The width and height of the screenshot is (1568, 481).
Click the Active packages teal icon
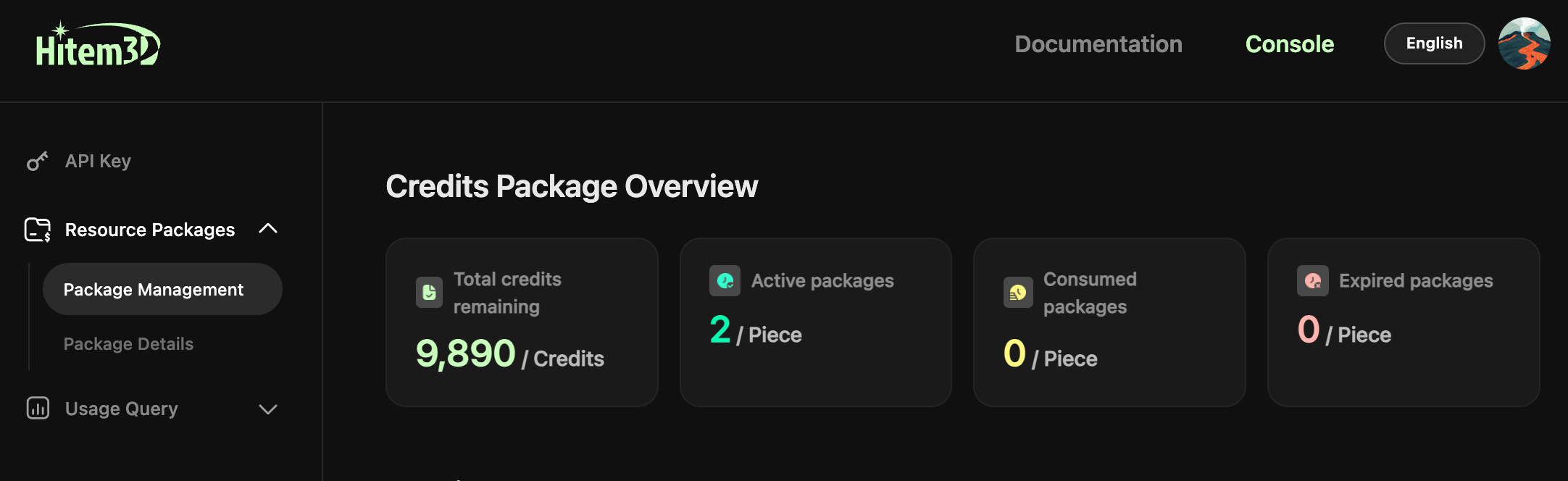(724, 281)
